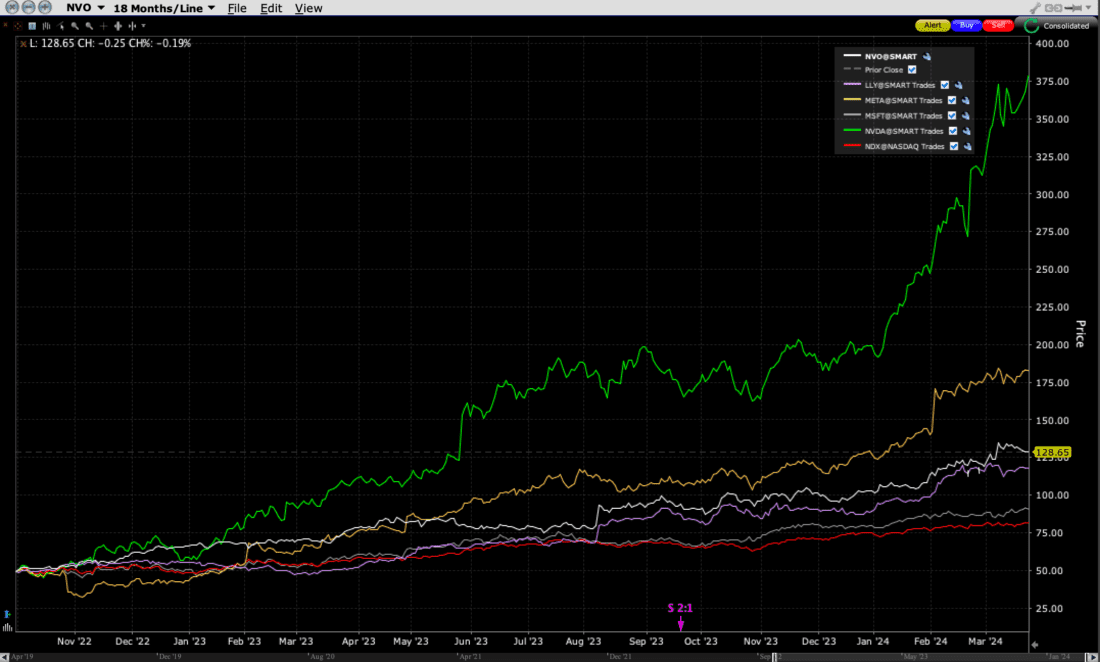Toggle the Prior Close checkbox
1100x662 pixels.
pos(912,70)
